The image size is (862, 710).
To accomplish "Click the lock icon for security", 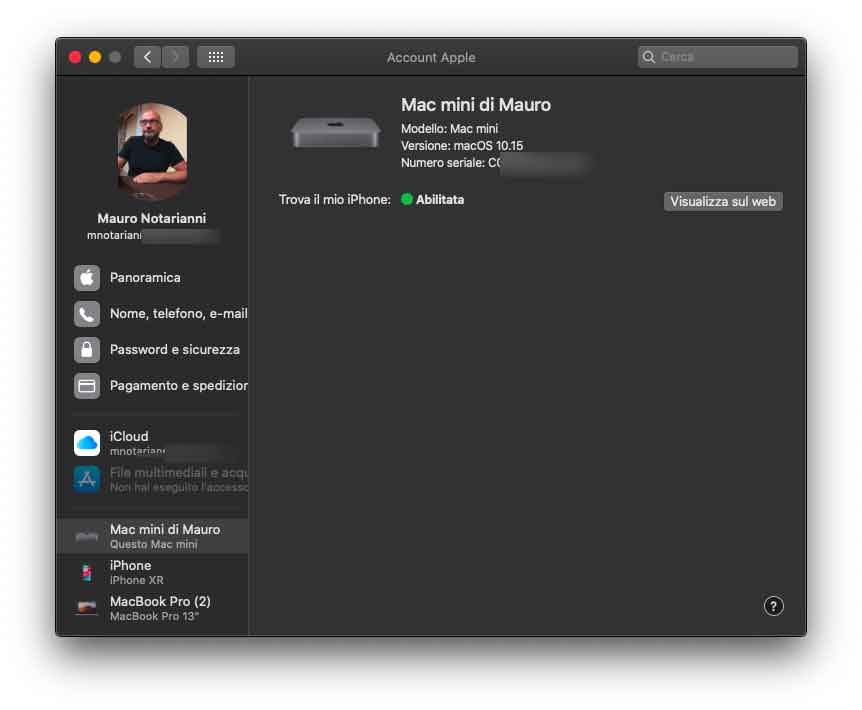I will [x=87, y=350].
